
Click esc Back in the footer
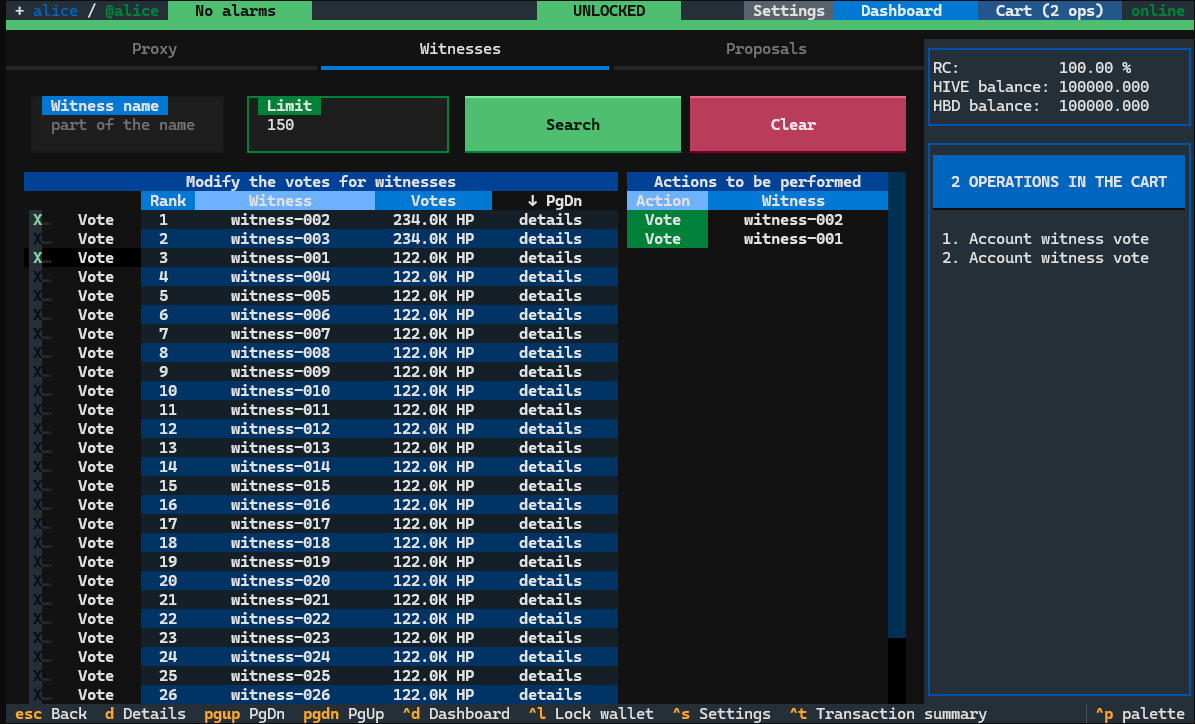pos(51,714)
